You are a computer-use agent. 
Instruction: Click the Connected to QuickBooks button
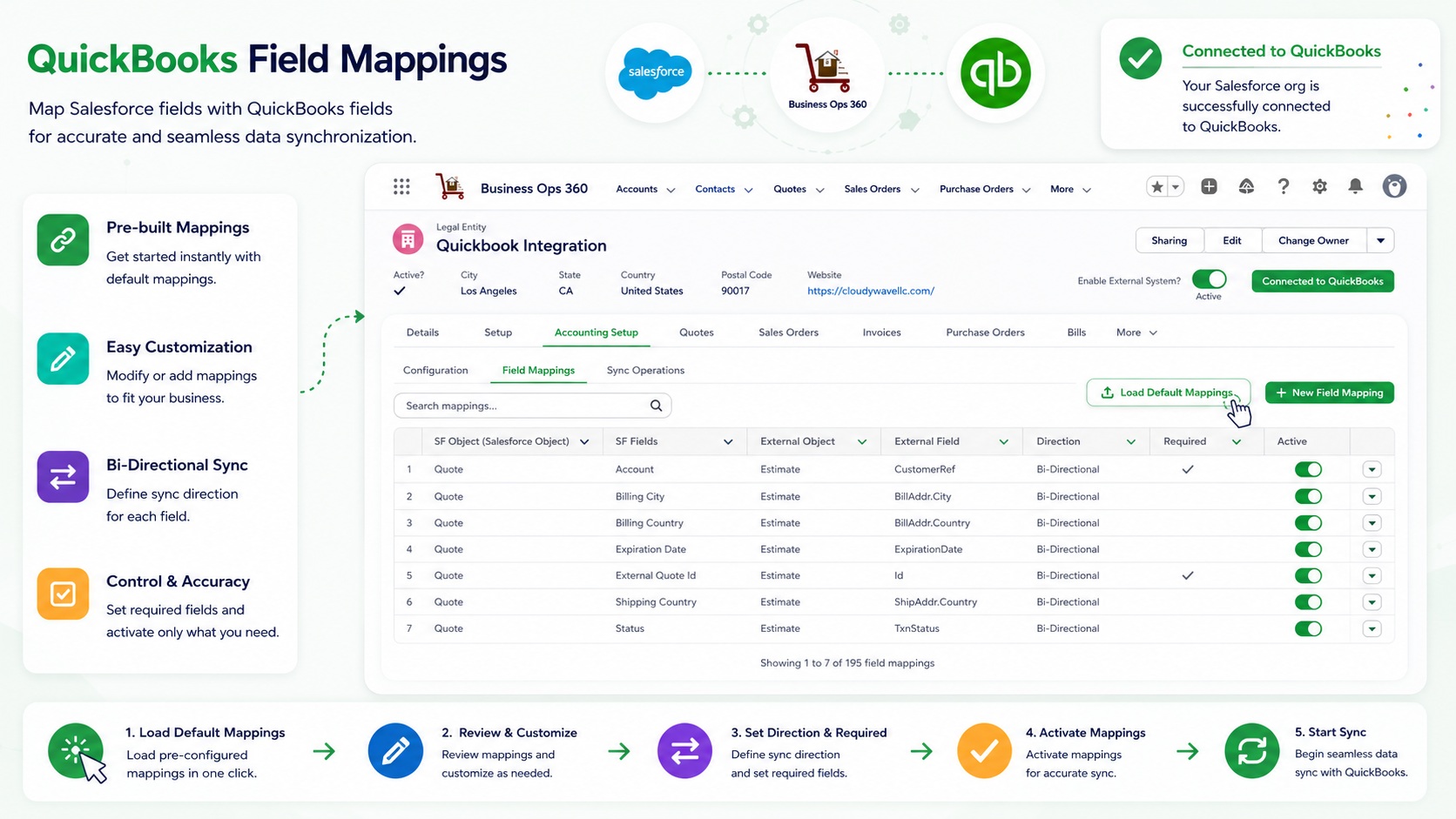1323,281
